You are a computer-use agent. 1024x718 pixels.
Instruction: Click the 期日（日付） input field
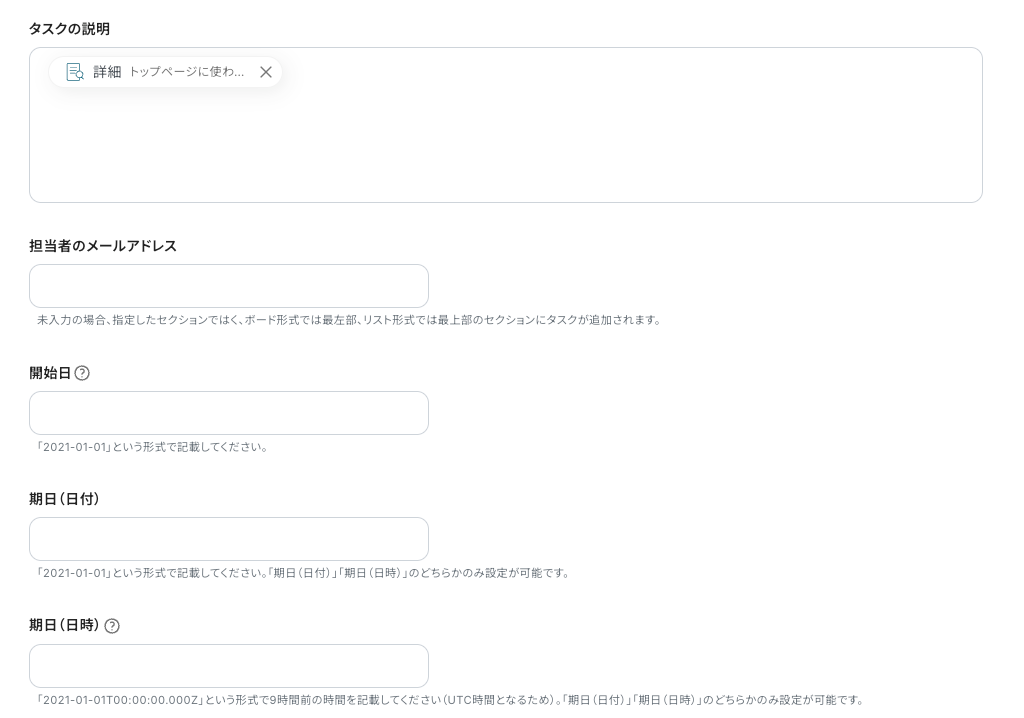tap(229, 539)
